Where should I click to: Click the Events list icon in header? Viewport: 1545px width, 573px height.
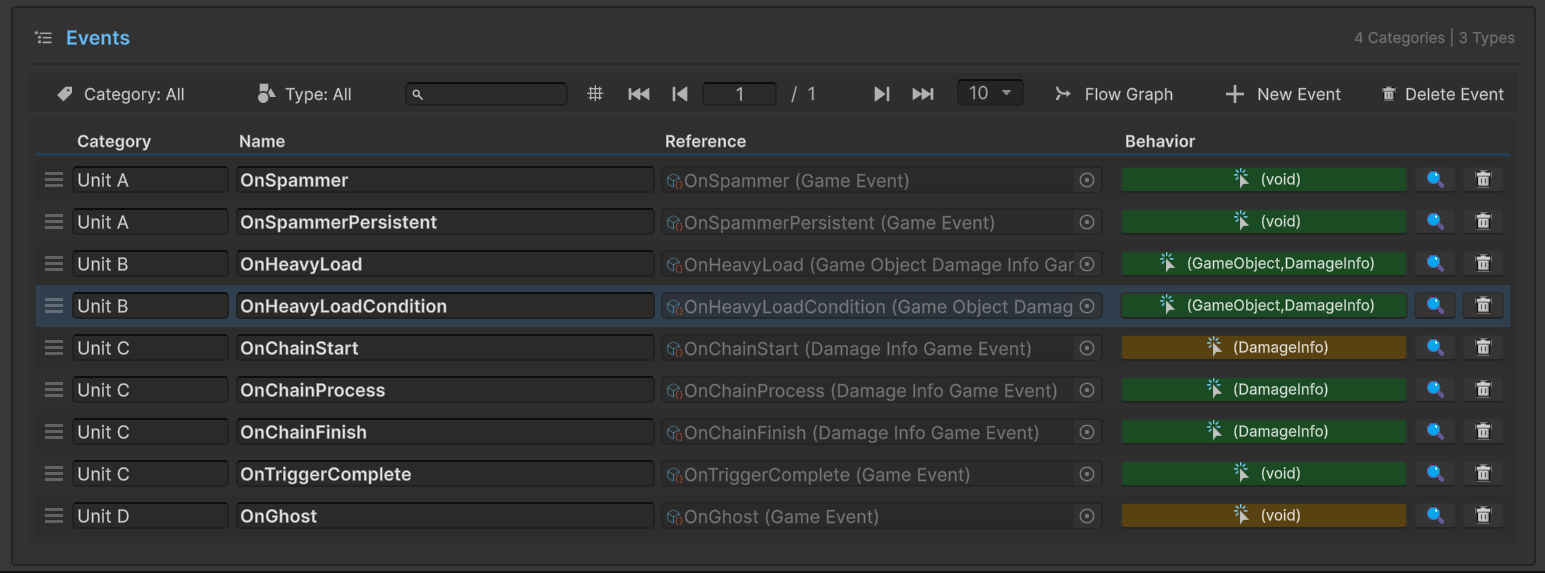tap(43, 38)
